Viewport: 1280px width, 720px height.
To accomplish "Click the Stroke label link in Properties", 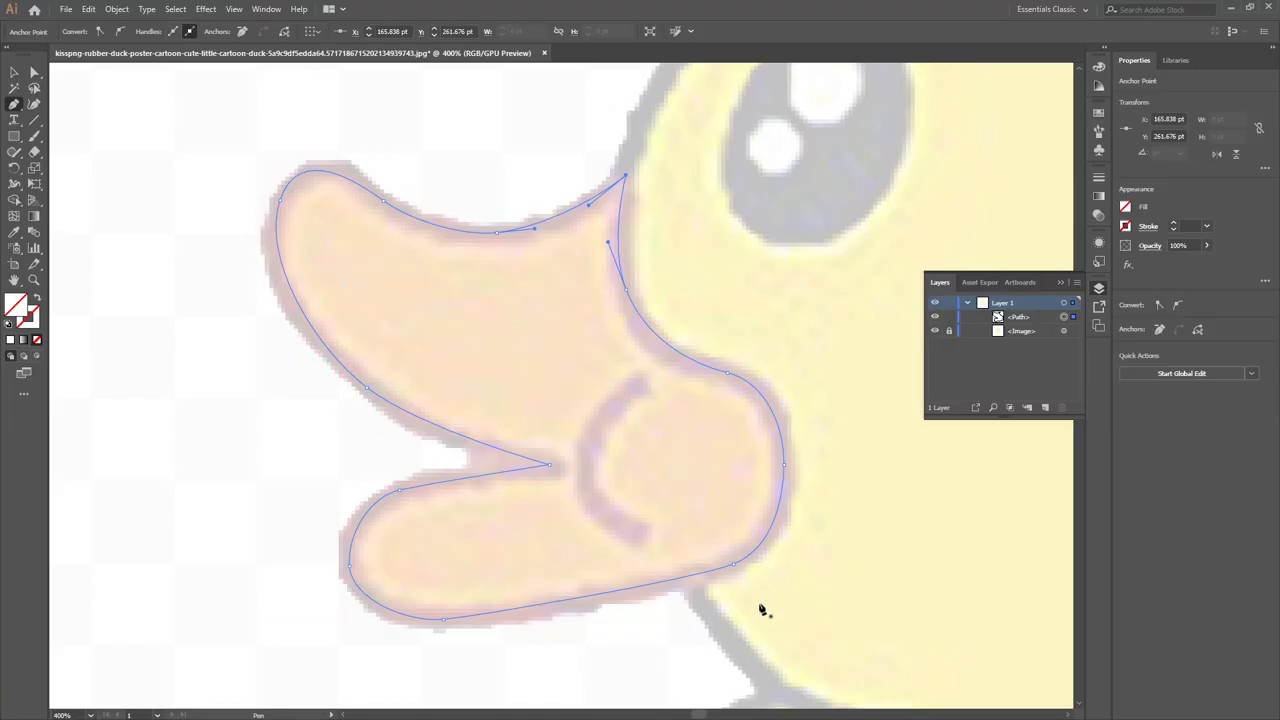I will (x=1148, y=226).
